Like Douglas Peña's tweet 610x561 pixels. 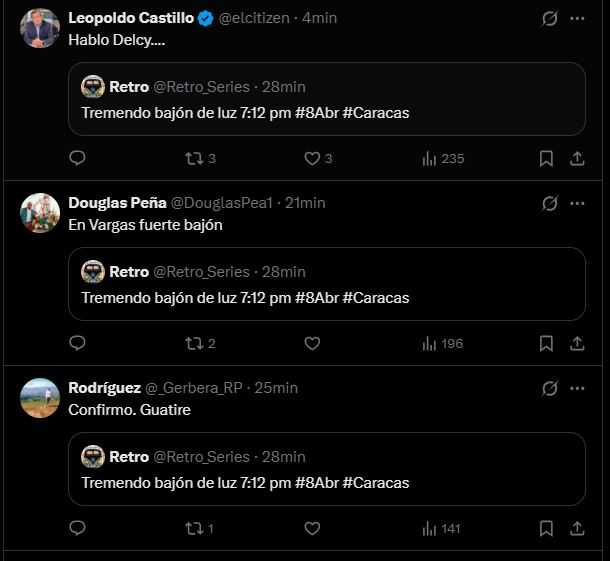pos(312,343)
